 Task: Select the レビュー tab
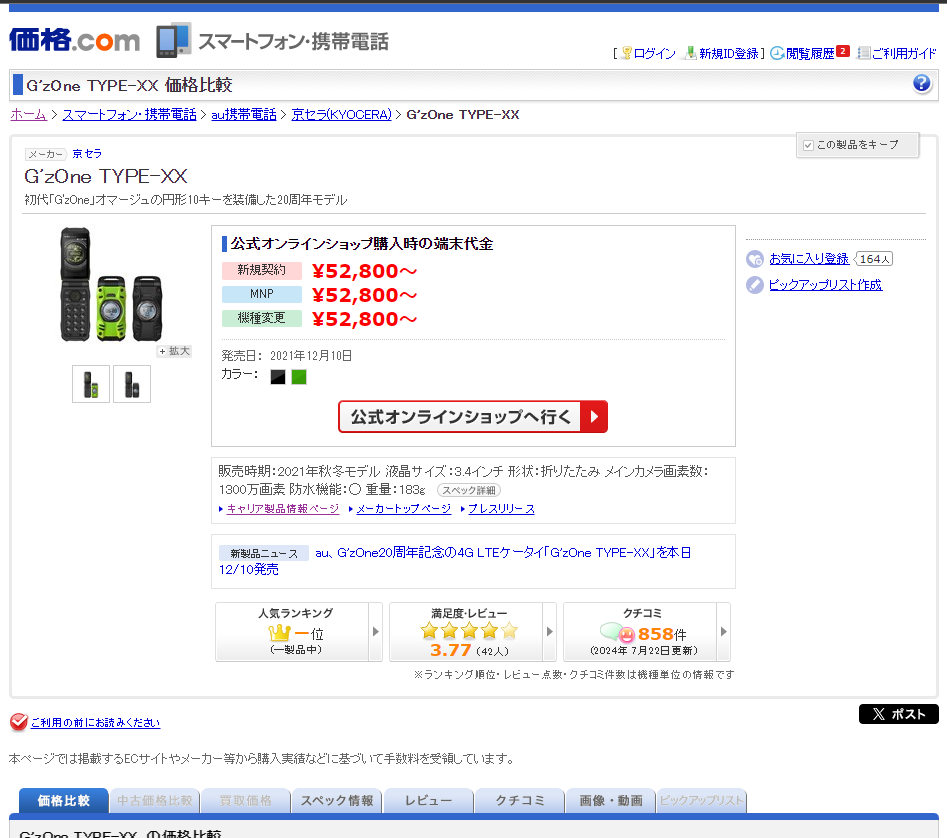(x=428, y=801)
